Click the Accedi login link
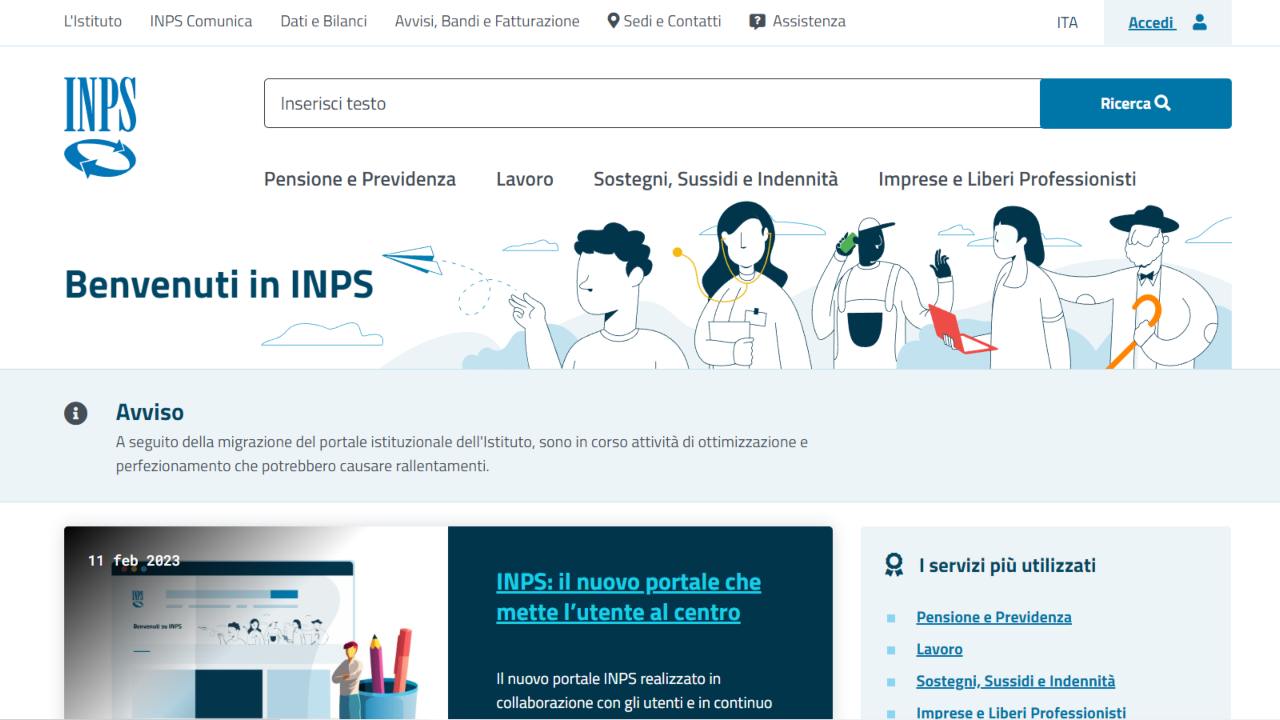 1151,22
